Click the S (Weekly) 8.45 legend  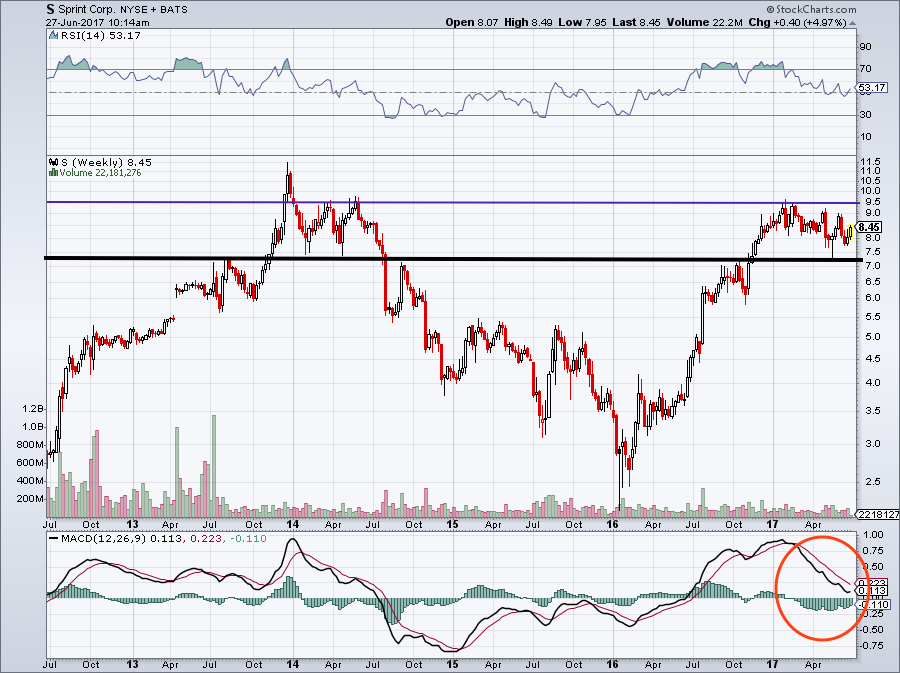tap(107, 162)
